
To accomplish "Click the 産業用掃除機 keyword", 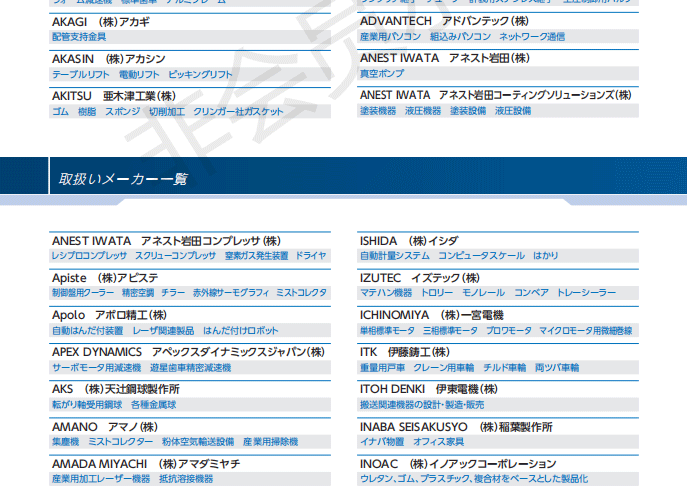I will coord(270,442).
